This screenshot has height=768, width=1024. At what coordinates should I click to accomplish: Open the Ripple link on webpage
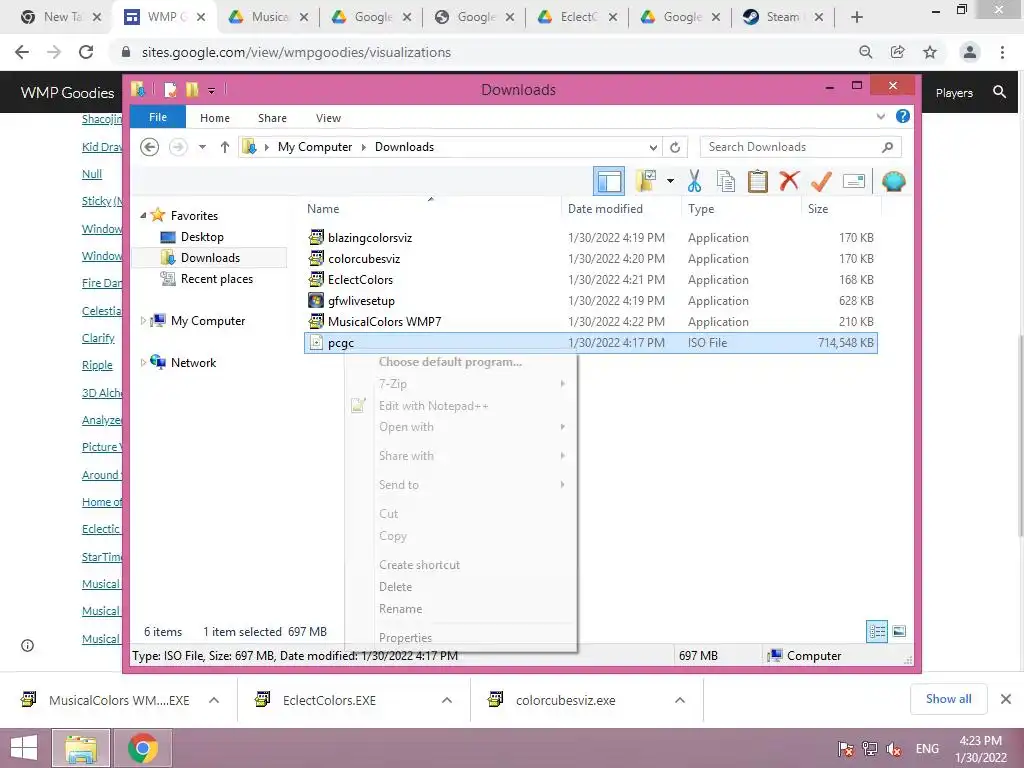[x=97, y=365]
